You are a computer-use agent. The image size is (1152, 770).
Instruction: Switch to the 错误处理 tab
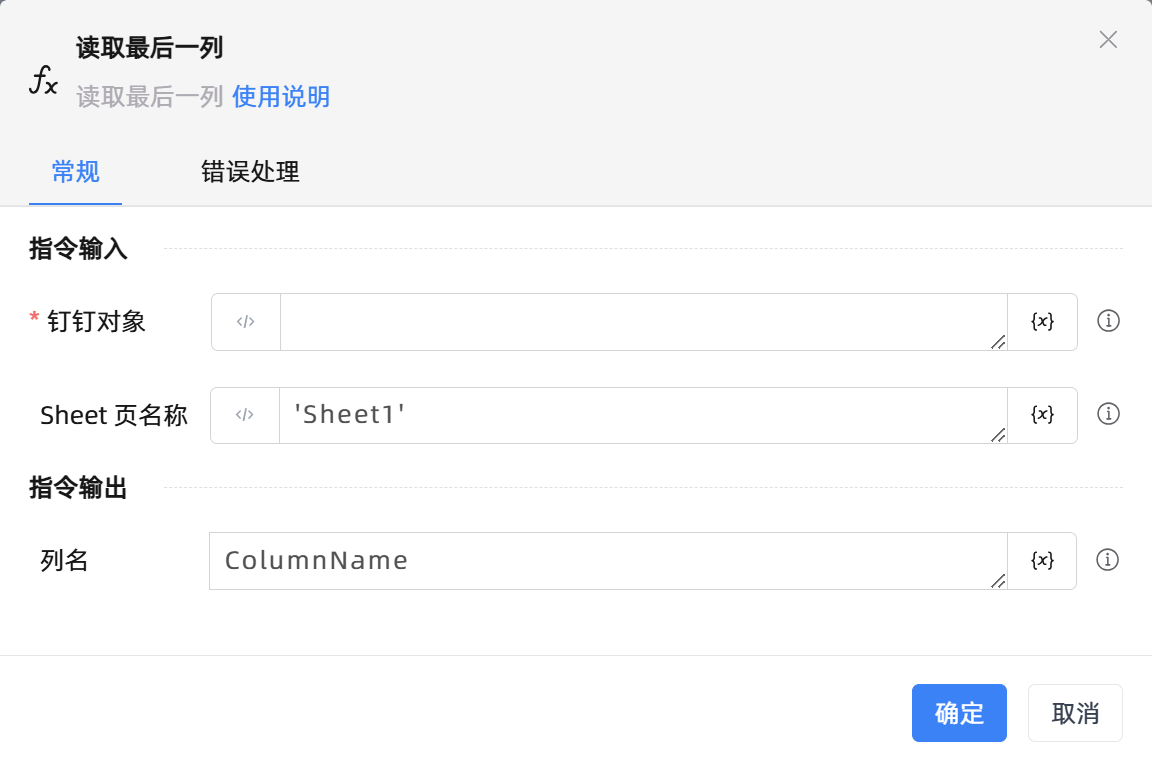pyautogui.click(x=250, y=172)
